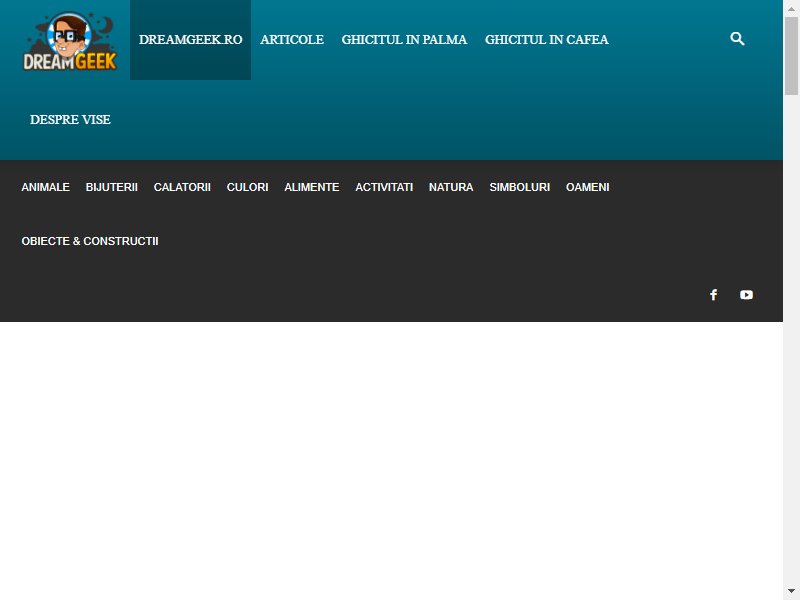Click the scrollbar up arrow

click(x=791, y=8)
